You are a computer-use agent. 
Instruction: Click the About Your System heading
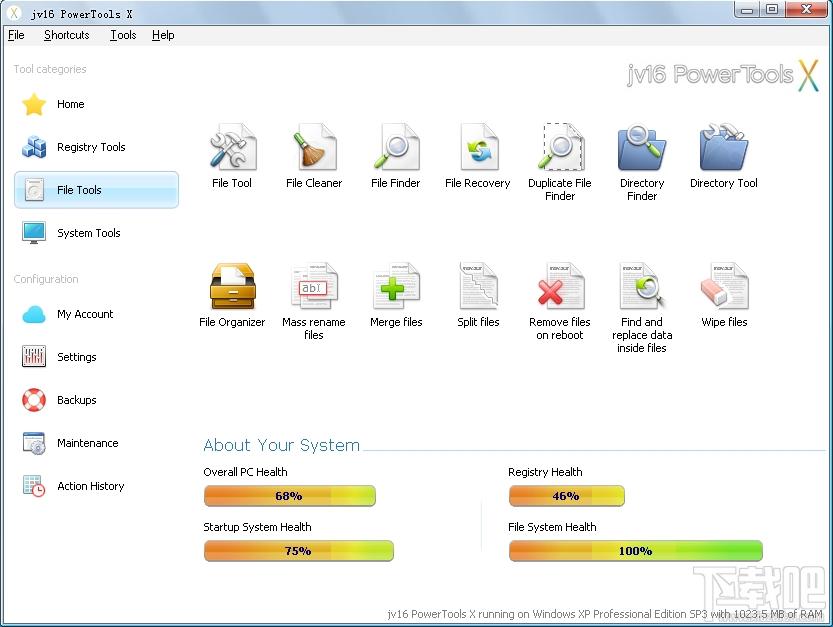[282, 445]
